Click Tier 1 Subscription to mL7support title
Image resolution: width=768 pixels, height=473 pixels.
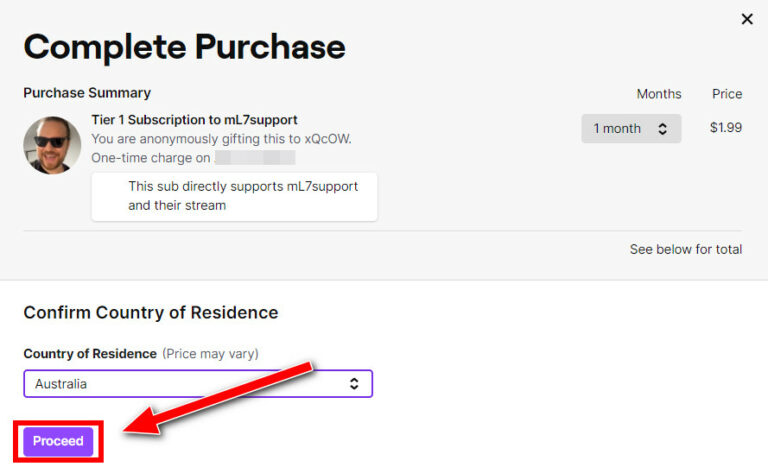tap(194, 120)
